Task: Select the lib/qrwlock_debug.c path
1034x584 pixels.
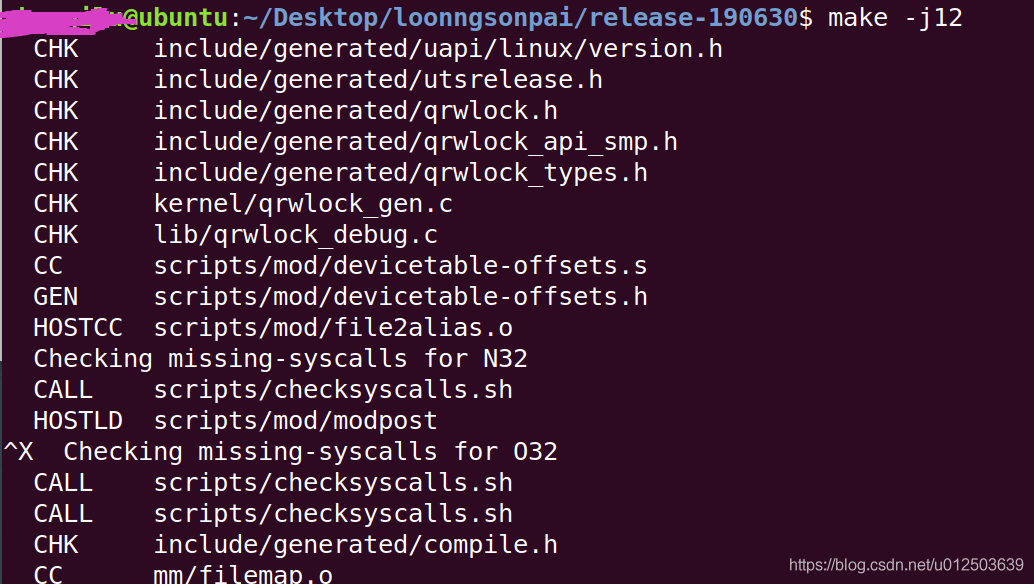Action: [x=295, y=235]
